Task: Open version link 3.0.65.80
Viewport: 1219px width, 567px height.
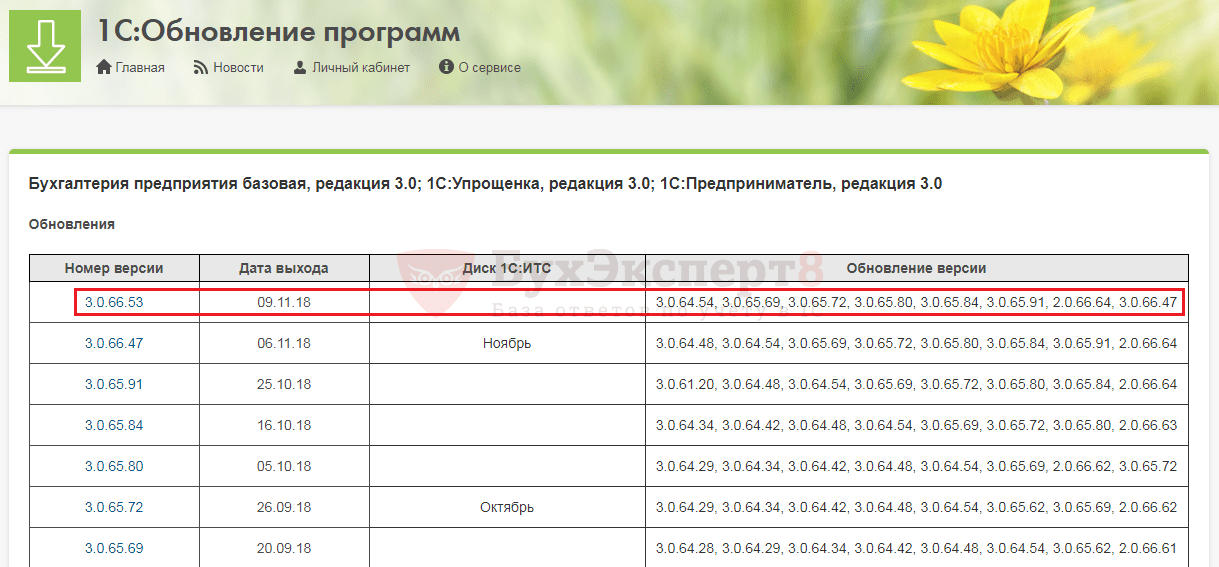Action: [x=114, y=466]
